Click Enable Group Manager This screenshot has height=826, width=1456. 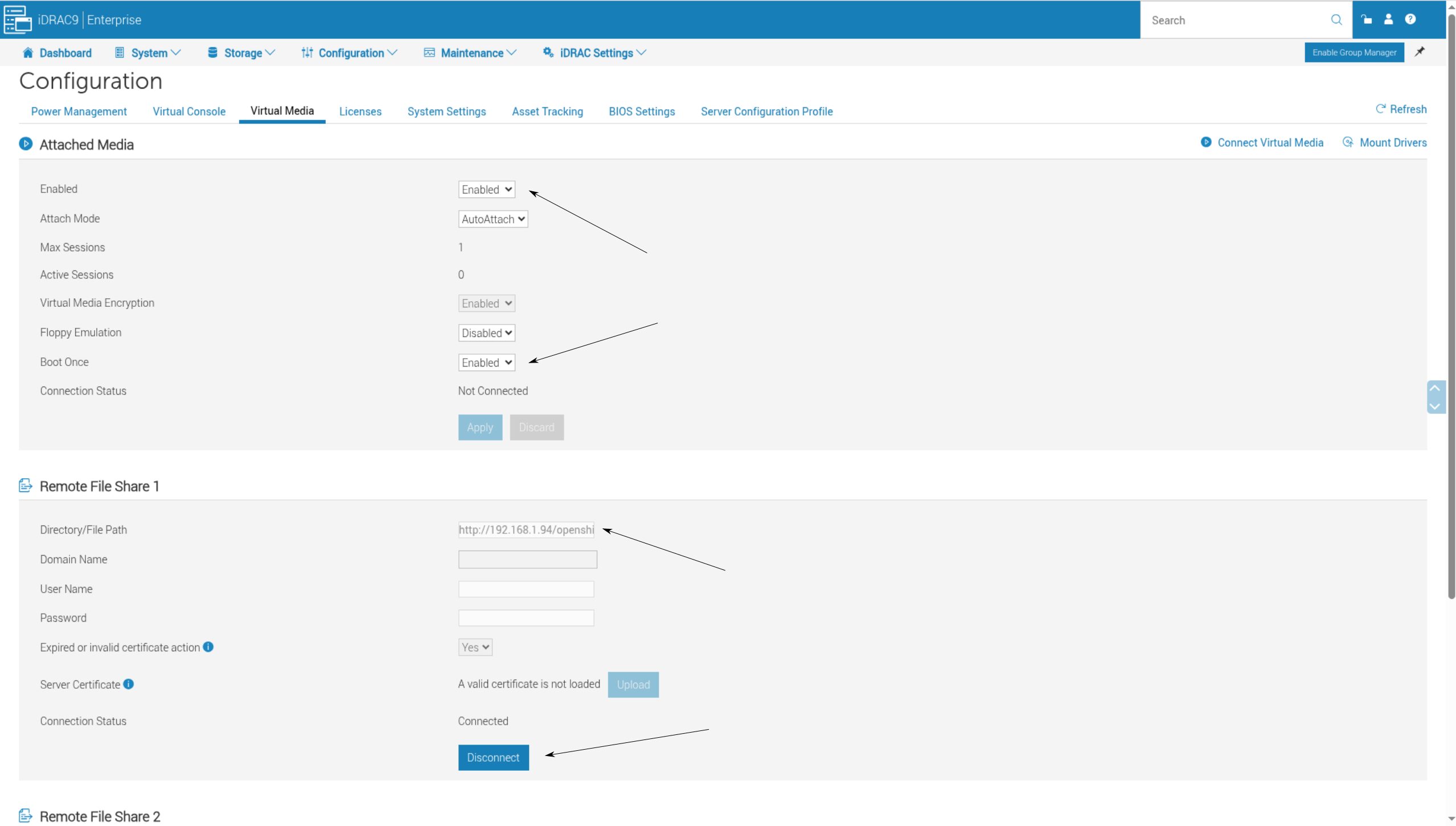[x=1354, y=52]
